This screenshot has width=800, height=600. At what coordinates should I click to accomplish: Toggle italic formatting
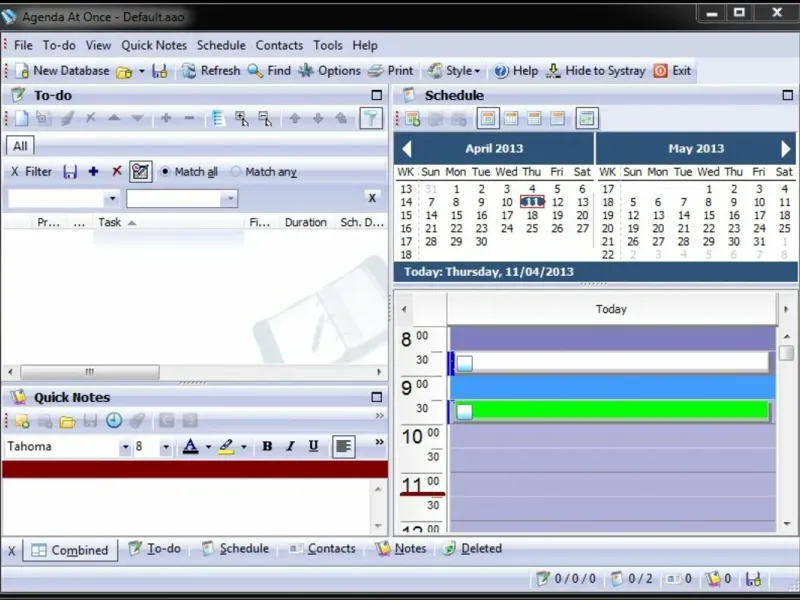(290, 446)
